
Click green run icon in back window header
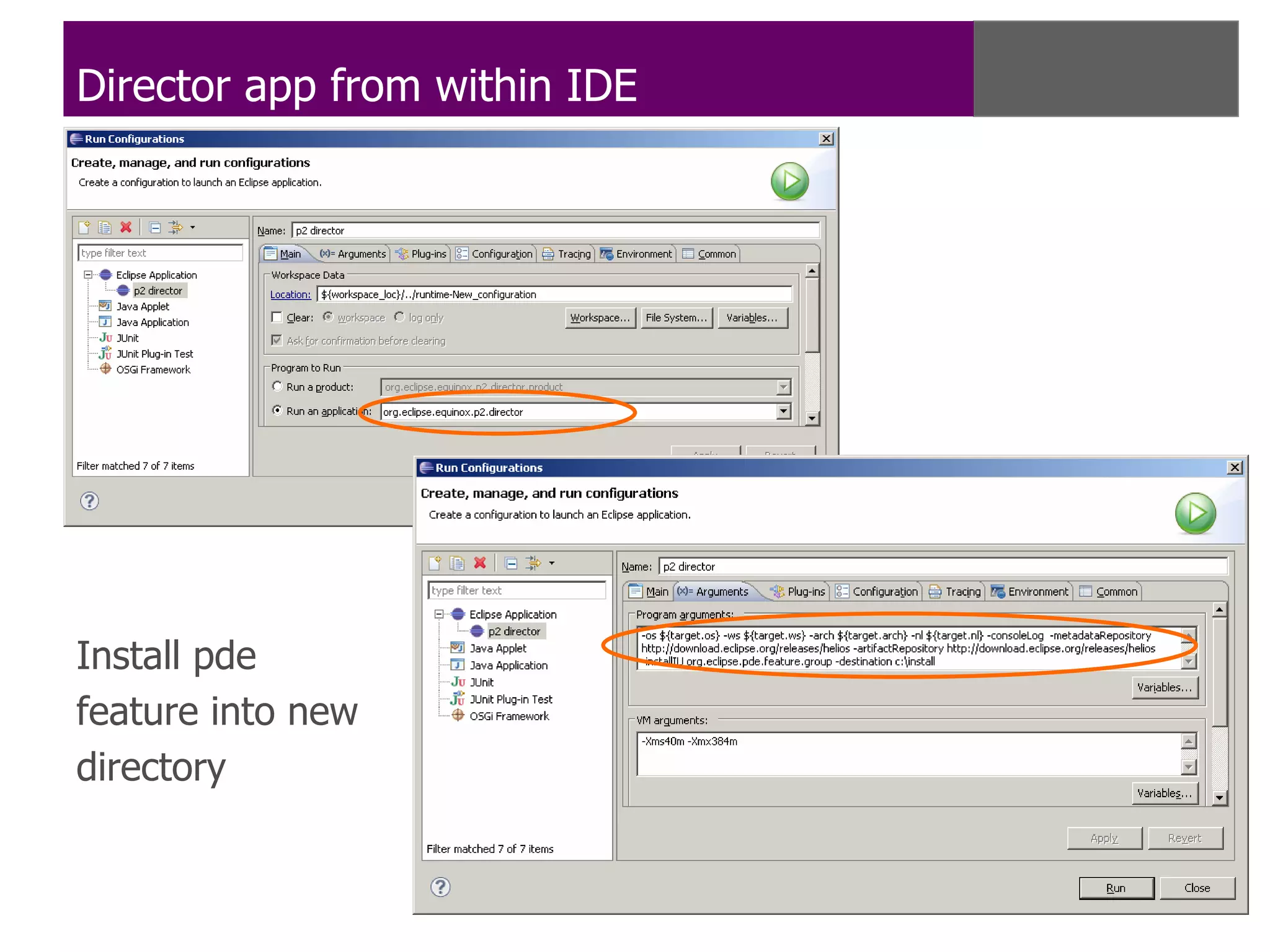[x=789, y=182]
